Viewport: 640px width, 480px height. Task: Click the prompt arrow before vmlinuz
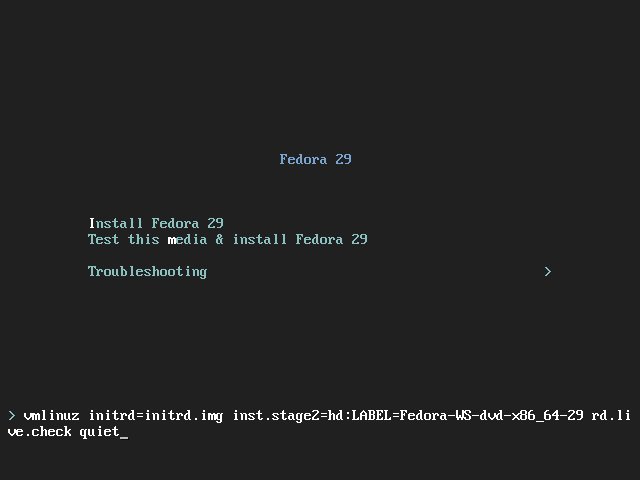12,416
